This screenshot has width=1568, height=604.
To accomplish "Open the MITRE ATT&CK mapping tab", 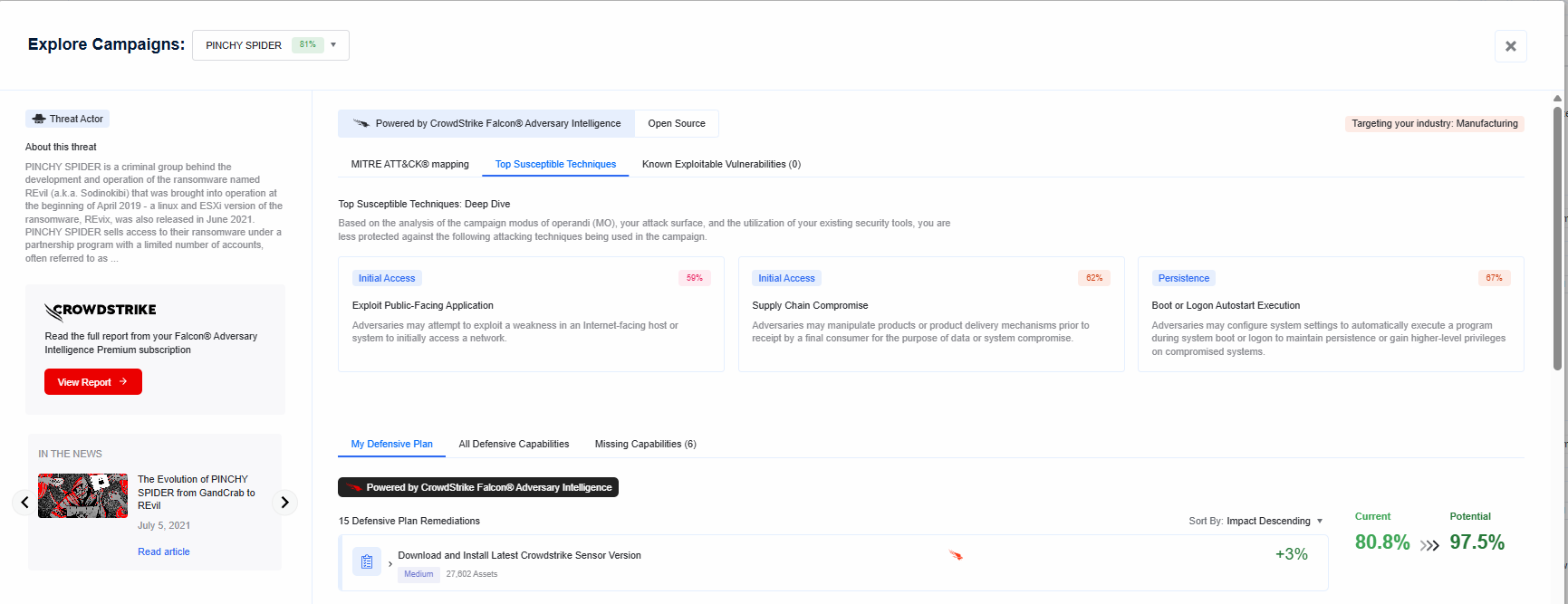I will pyautogui.click(x=410, y=164).
